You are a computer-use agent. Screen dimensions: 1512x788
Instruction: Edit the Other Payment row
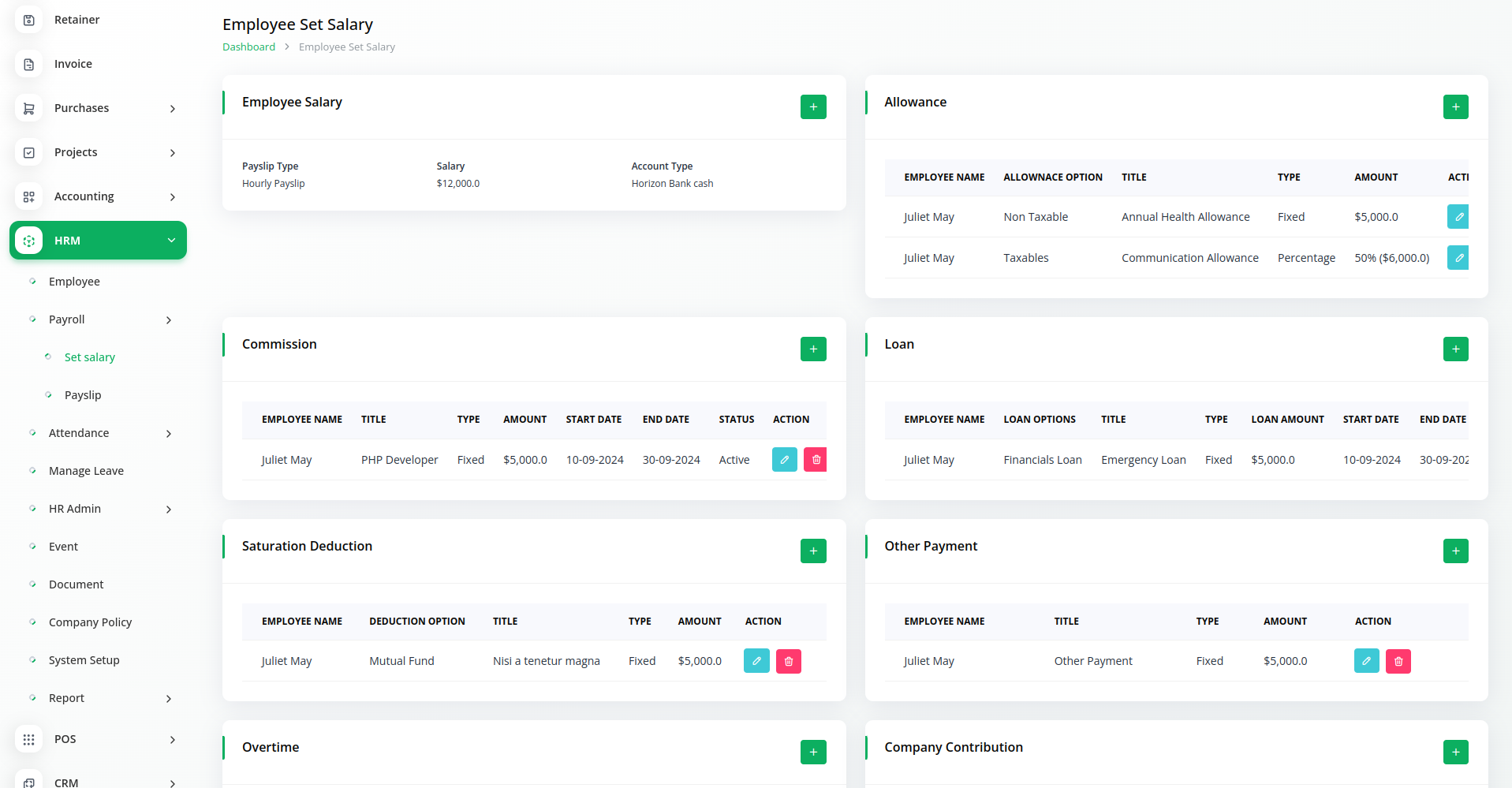tap(1366, 661)
